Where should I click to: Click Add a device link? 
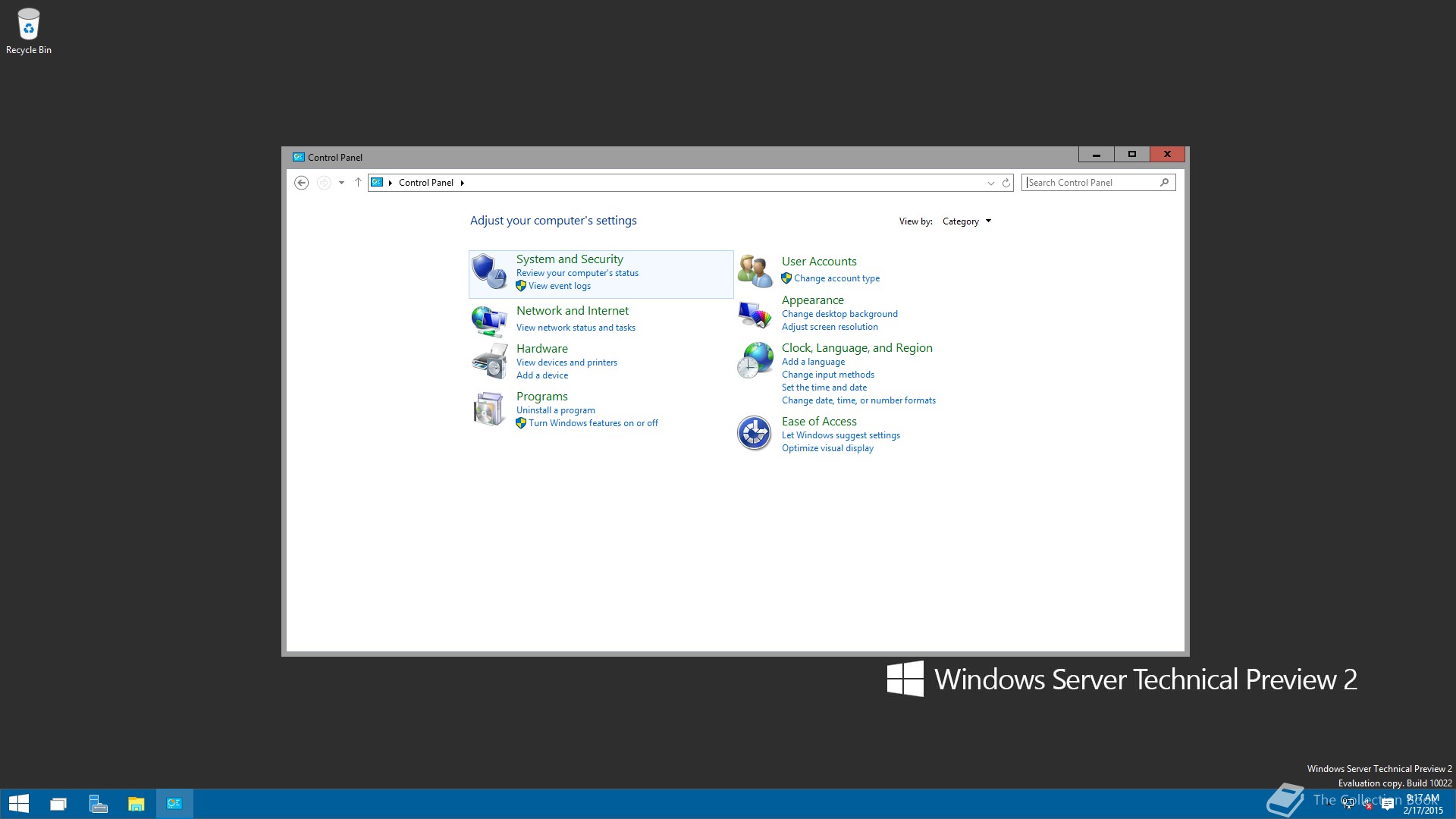(x=542, y=375)
